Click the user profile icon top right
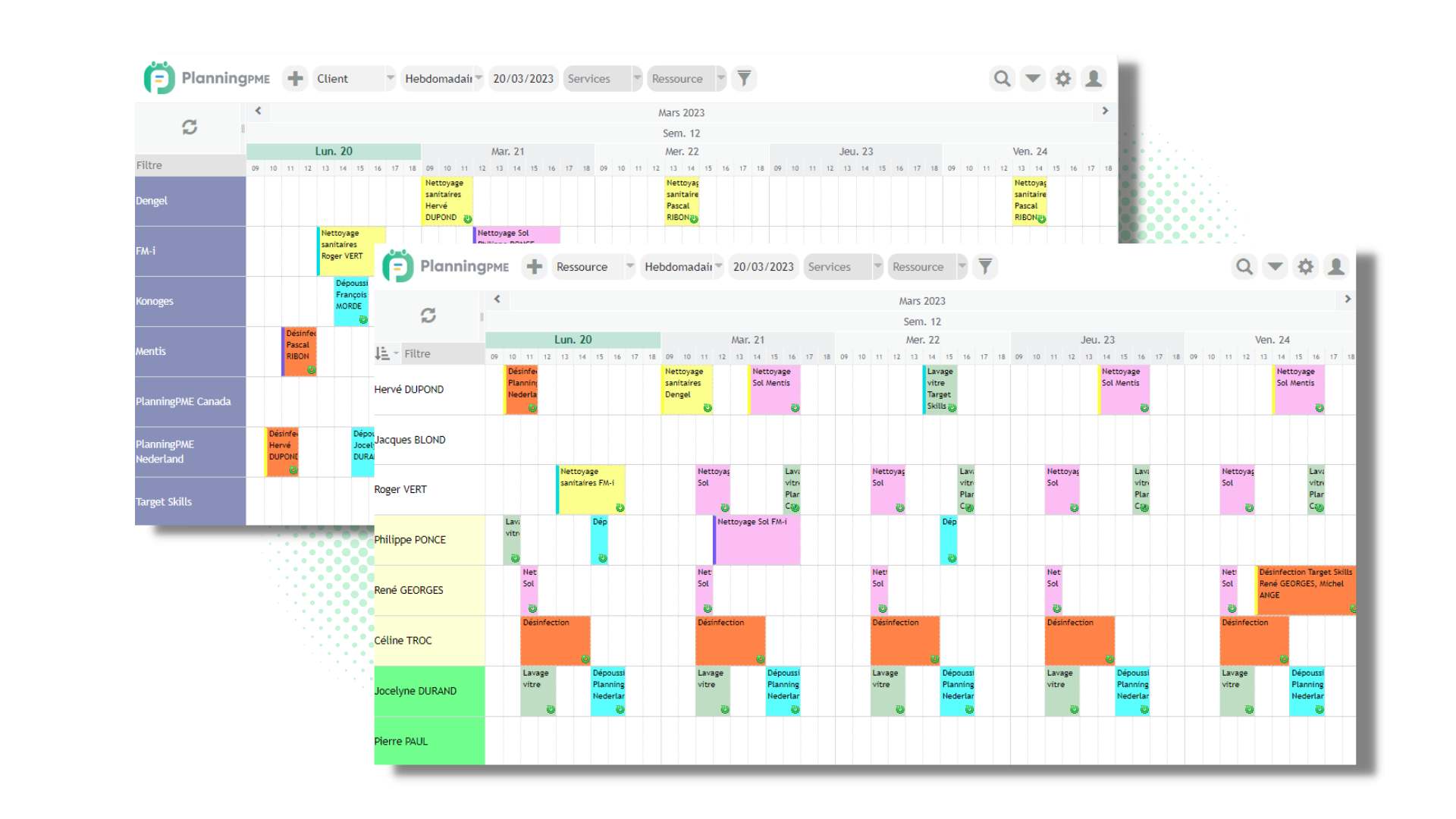Screen dimensions: 1456x819 pyautogui.click(x=1094, y=77)
